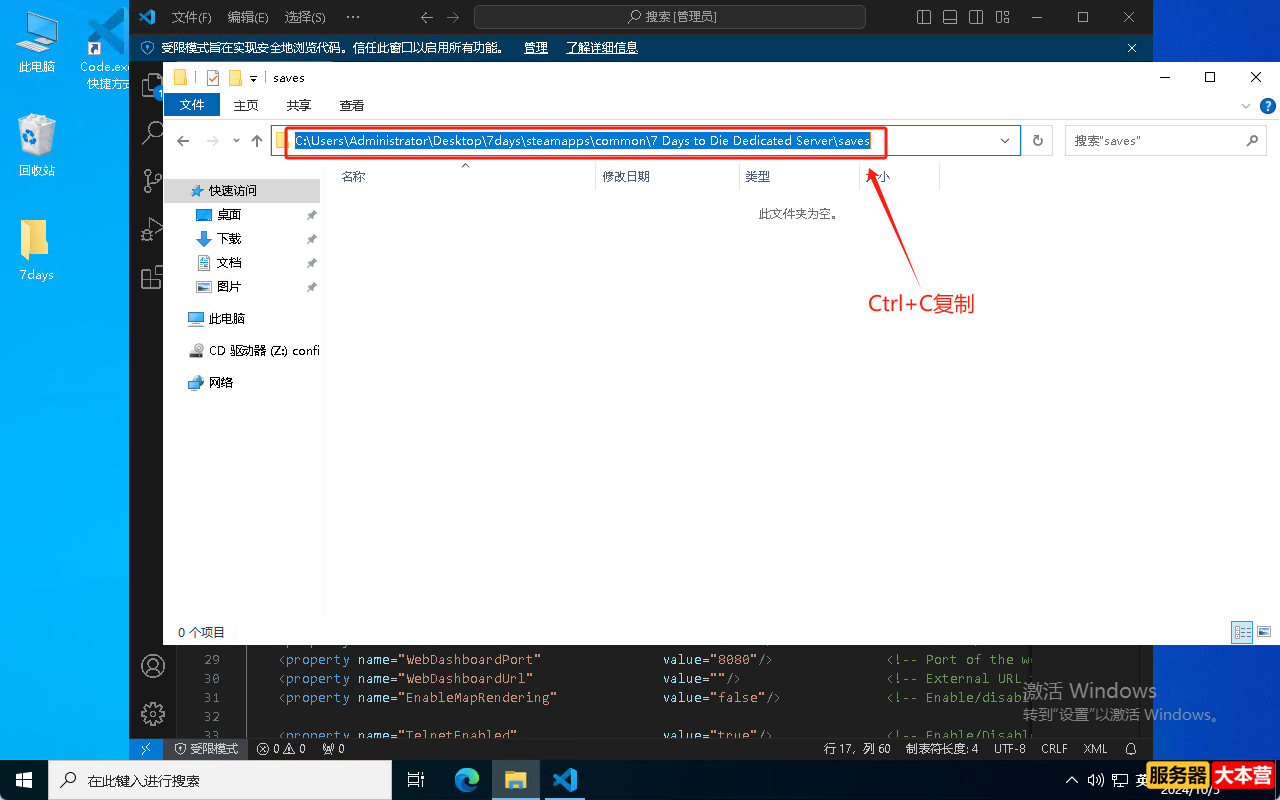Go back in VS Code navigation history
The image size is (1280, 800).
coord(427,17)
